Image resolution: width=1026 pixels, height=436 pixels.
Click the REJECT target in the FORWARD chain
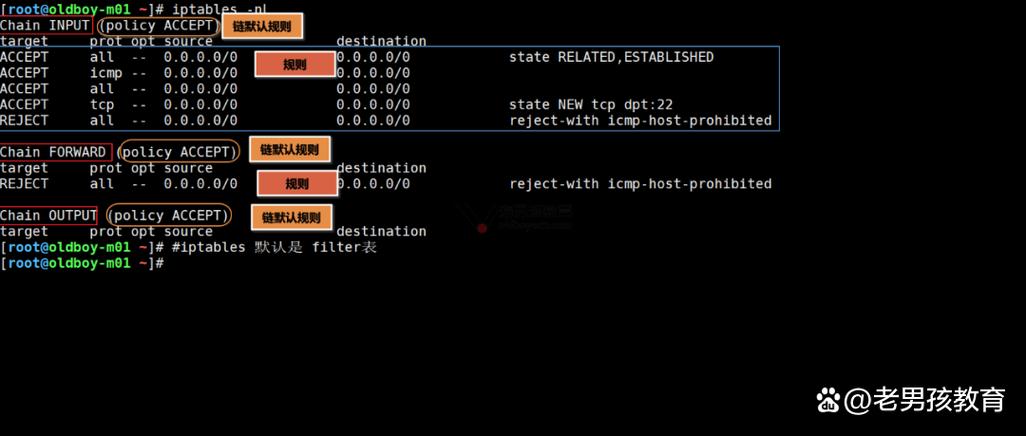pyautogui.click(x=24, y=184)
